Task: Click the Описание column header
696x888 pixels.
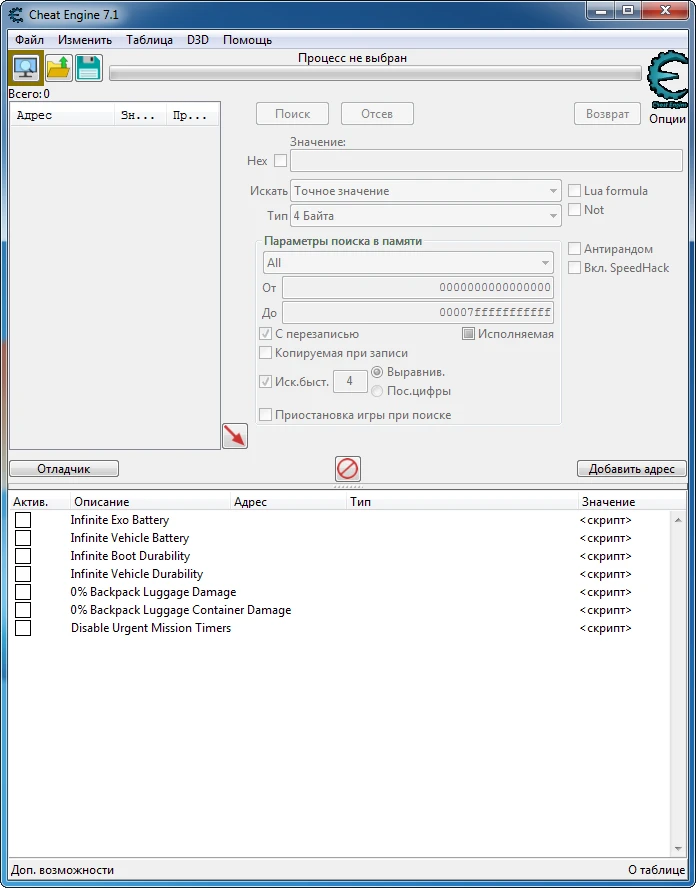Action: tap(150, 502)
